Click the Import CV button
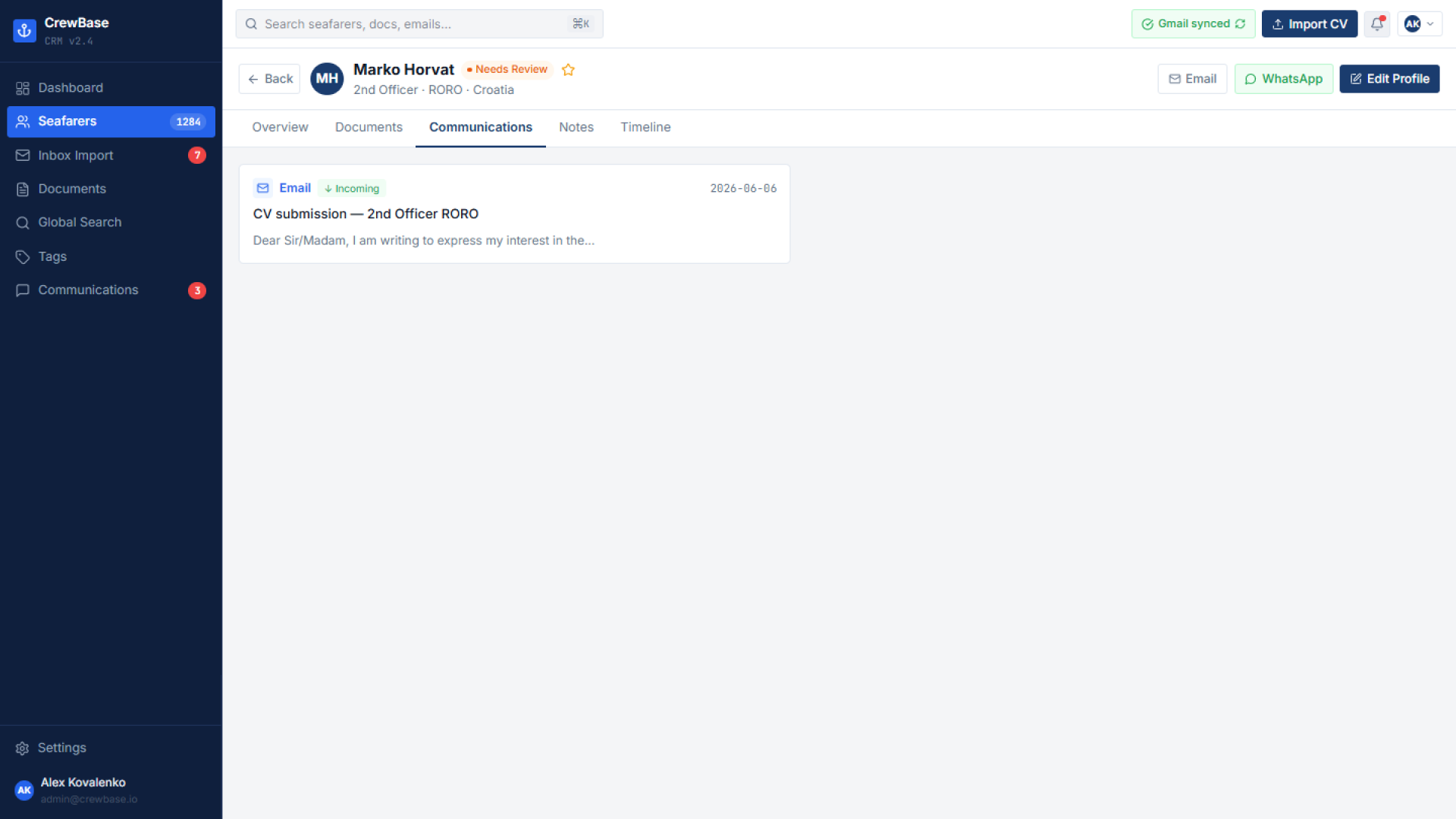This screenshot has width=1456, height=819. (1310, 24)
